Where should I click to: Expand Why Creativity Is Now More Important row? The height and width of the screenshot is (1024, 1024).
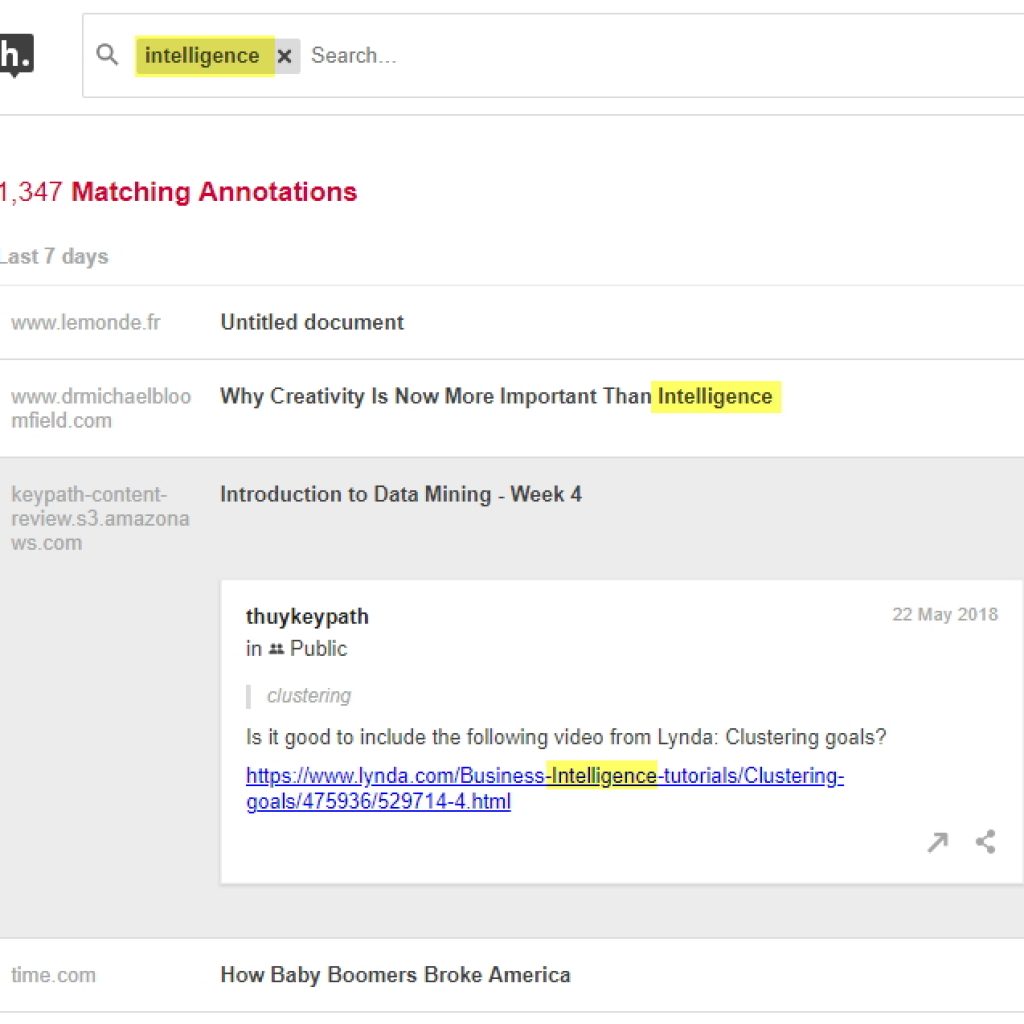pos(512,408)
